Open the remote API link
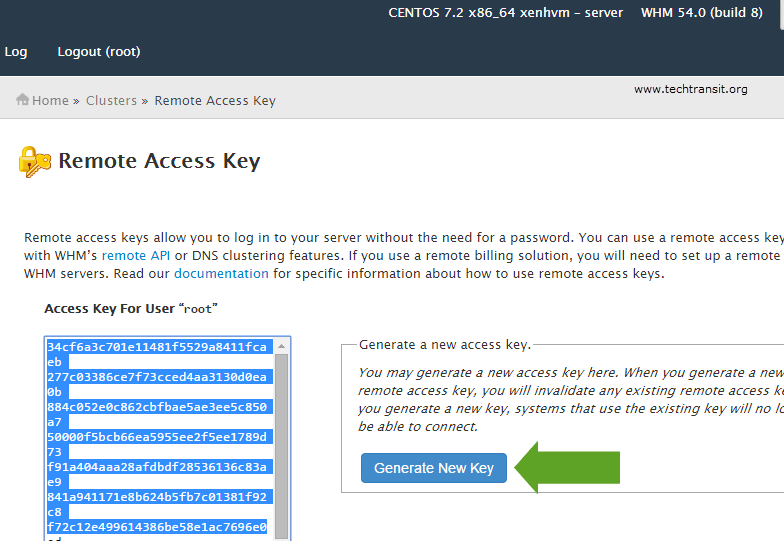This screenshot has width=784, height=541. tap(136, 256)
